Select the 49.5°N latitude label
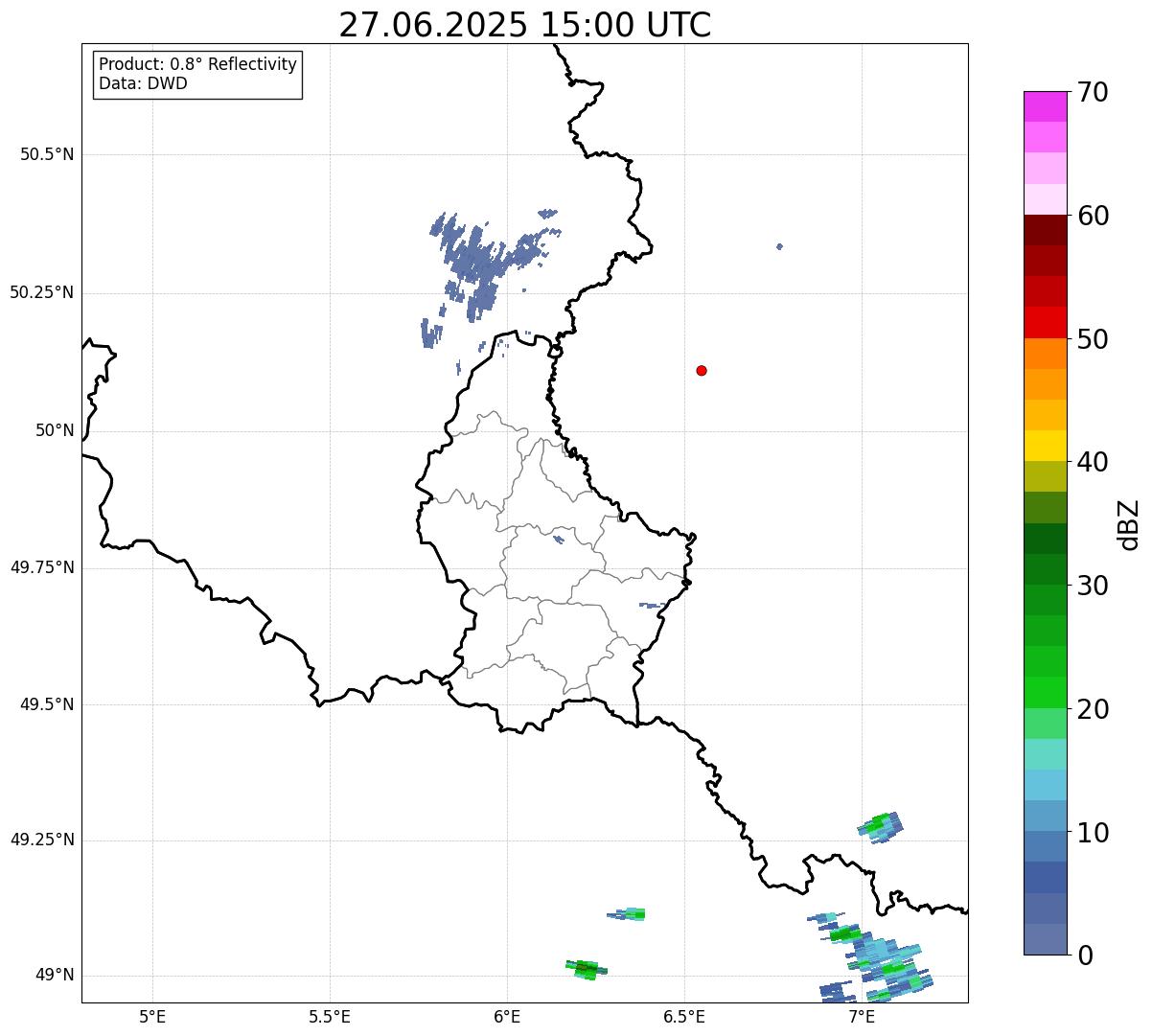1152x1036 pixels. click(47, 704)
